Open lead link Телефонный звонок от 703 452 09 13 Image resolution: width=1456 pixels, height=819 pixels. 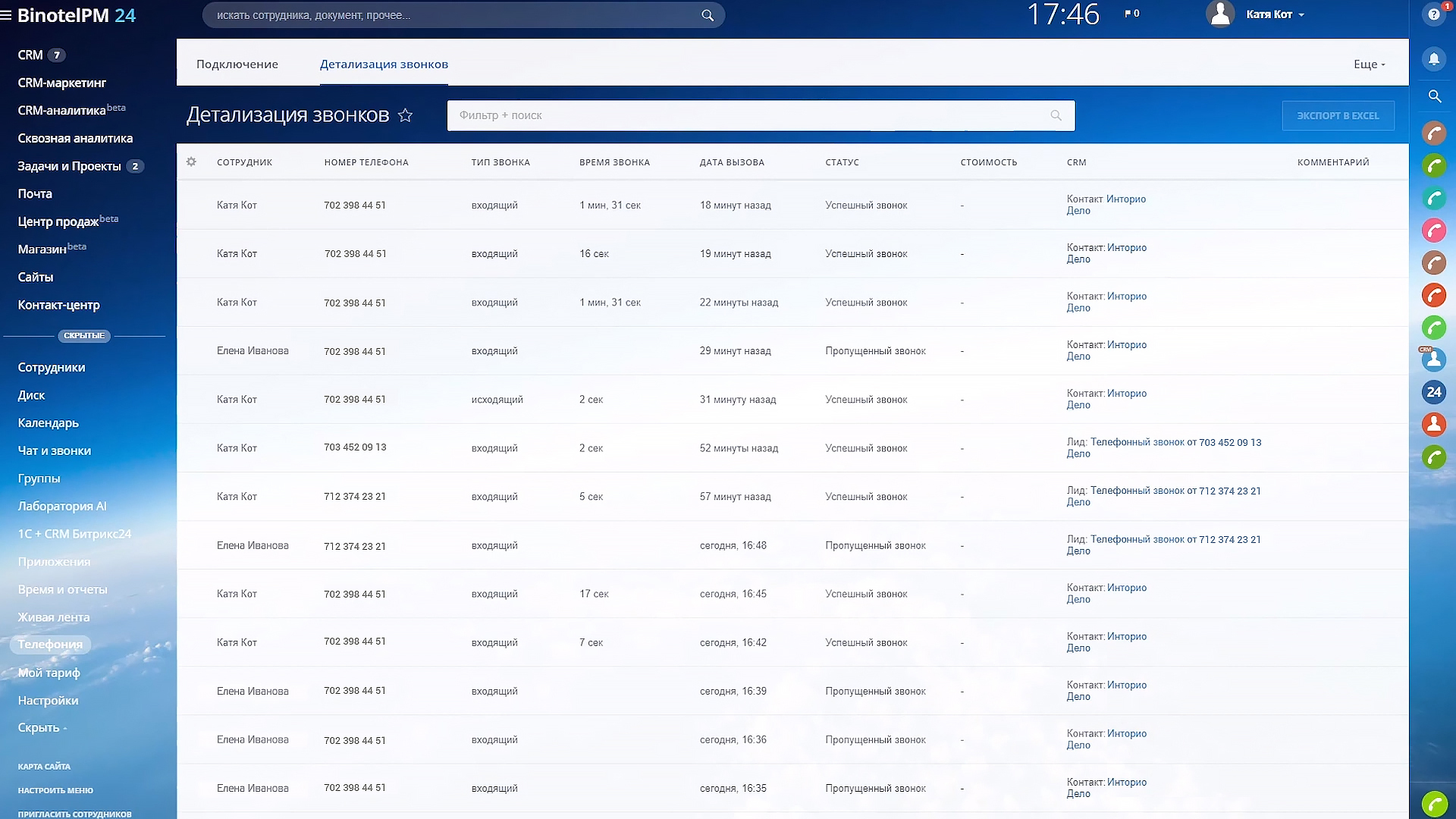click(x=1175, y=442)
